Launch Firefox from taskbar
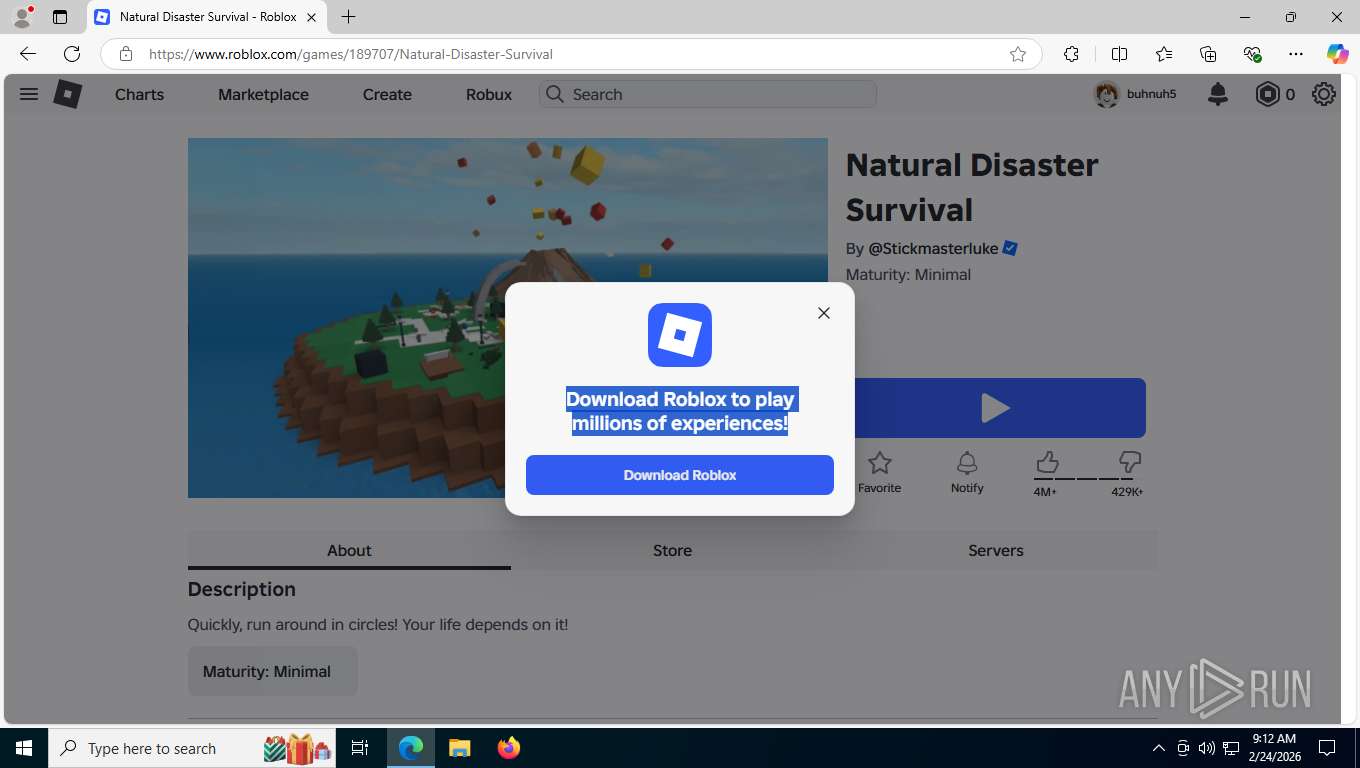The width and height of the screenshot is (1360, 768). [x=508, y=748]
